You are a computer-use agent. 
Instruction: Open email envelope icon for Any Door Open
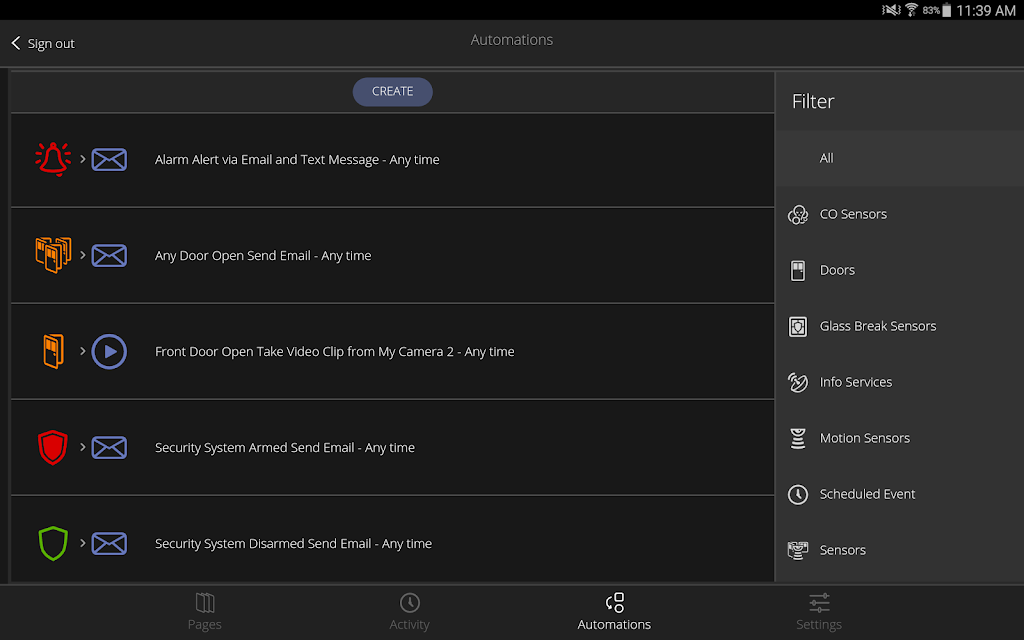point(109,255)
